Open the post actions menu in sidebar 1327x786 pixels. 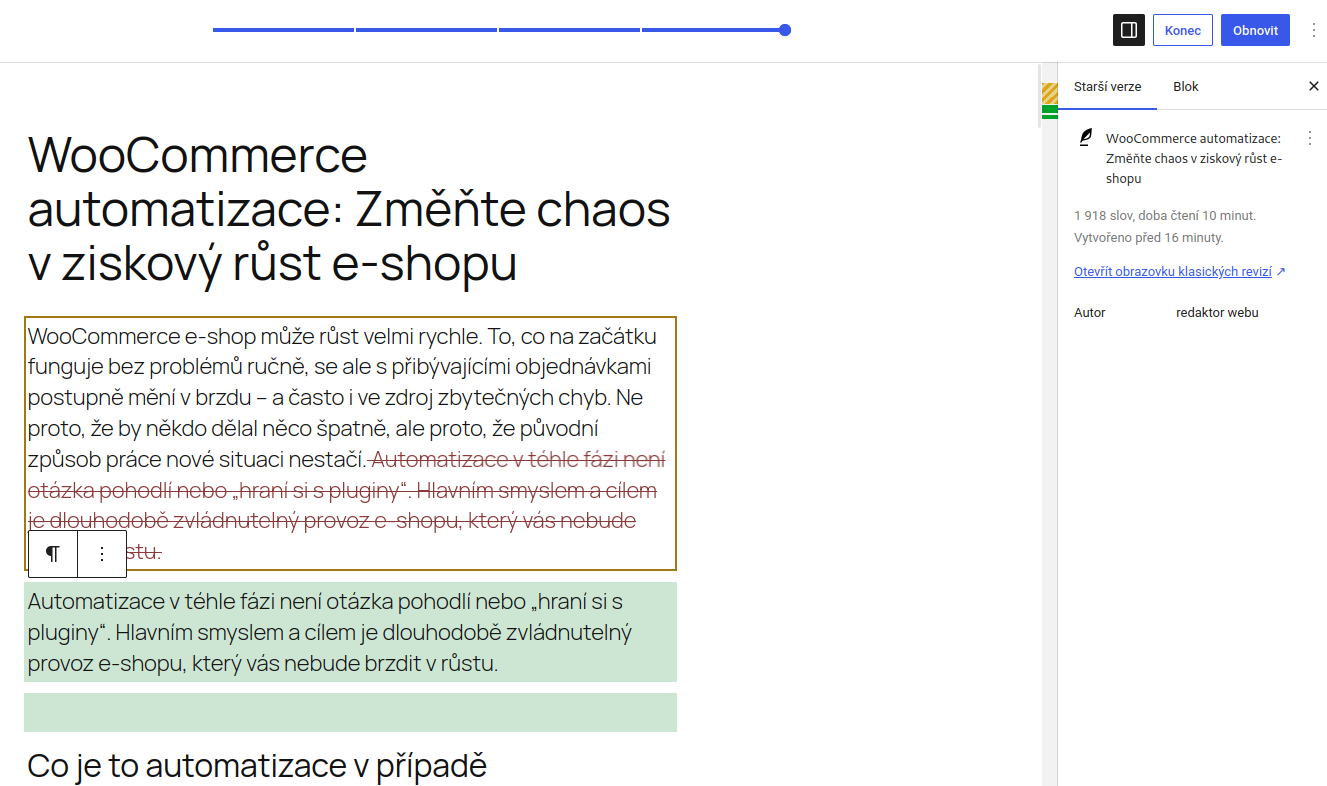click(1310, 138)
